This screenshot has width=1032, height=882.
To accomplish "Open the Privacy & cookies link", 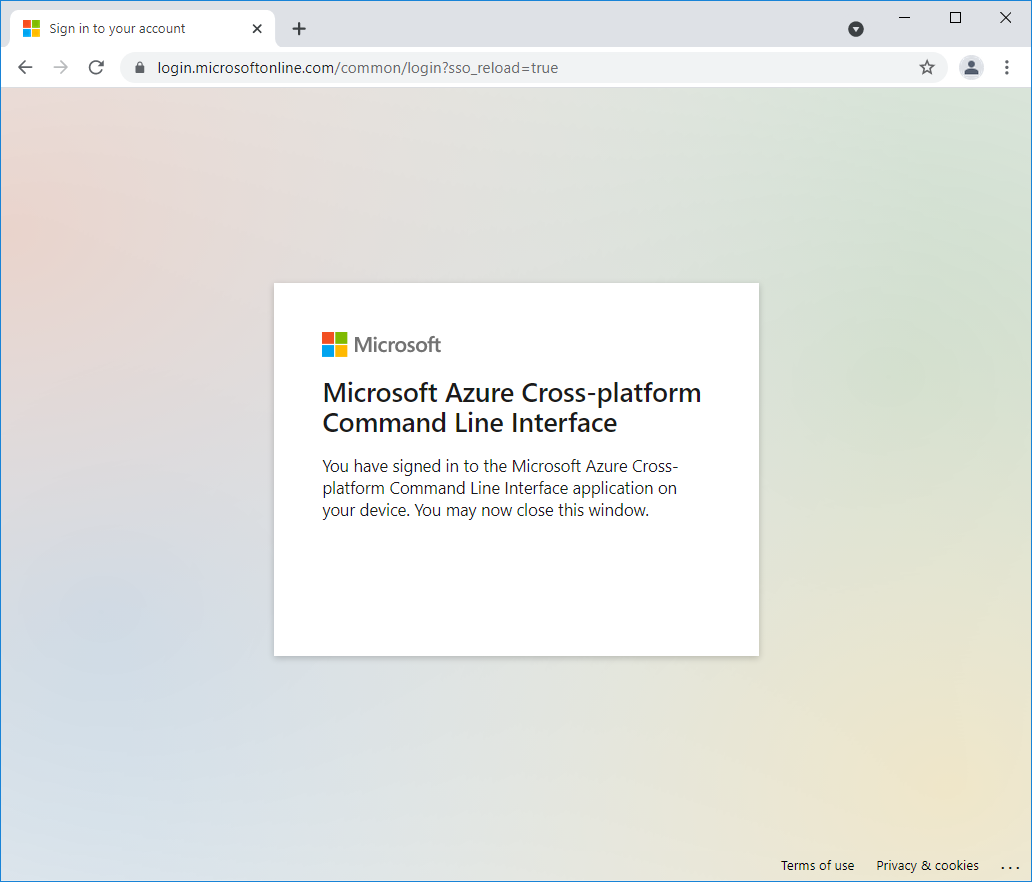I will (927, 865).
